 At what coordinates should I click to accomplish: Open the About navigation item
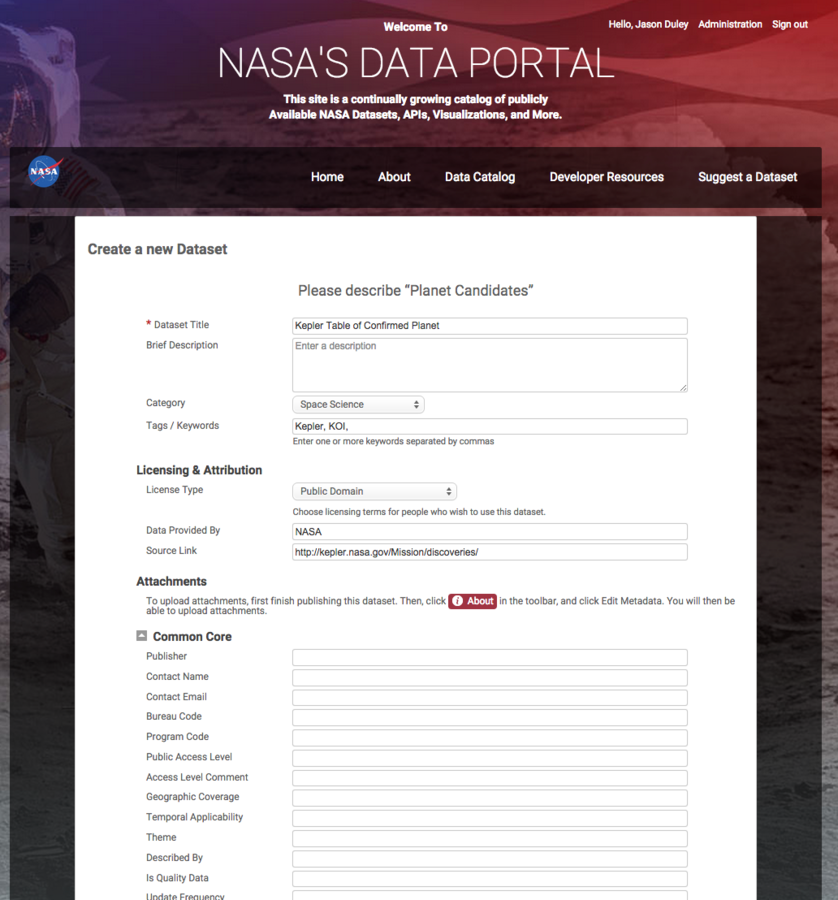point(394,177)
